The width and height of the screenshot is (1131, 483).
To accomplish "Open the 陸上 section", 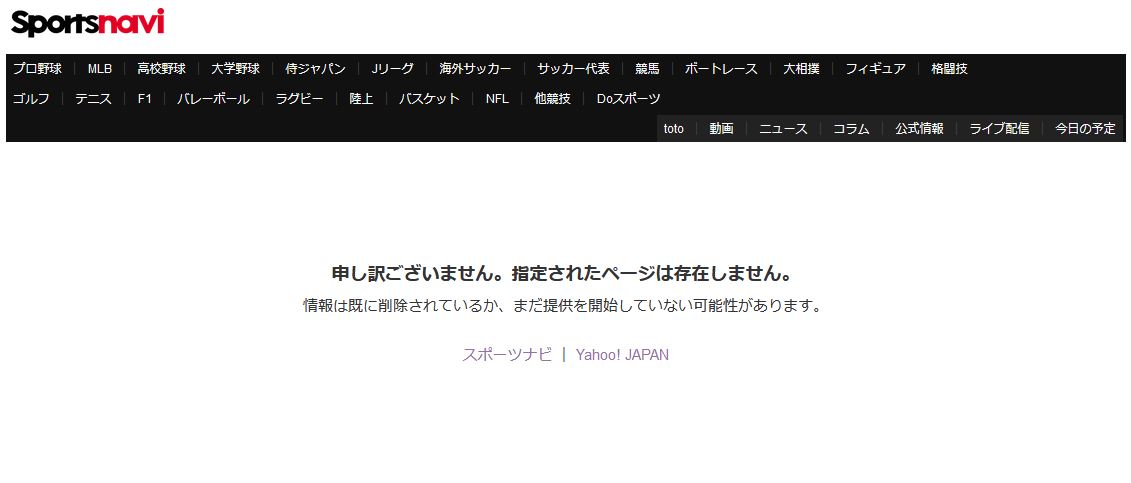I will pos(361,99).
